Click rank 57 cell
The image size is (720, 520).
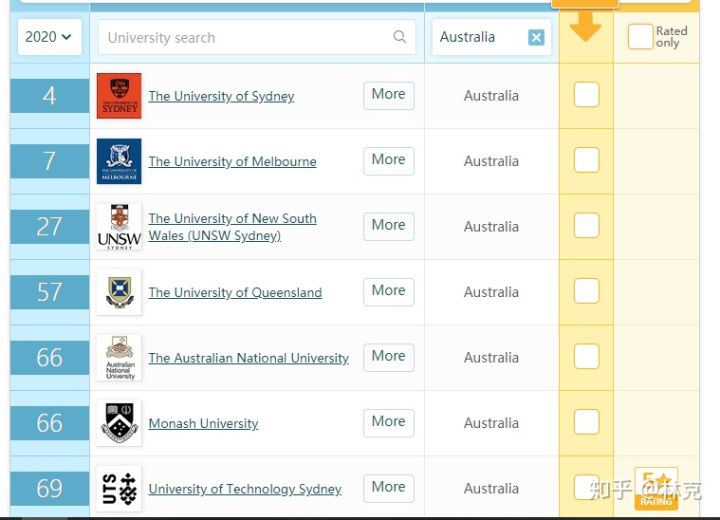50,292
